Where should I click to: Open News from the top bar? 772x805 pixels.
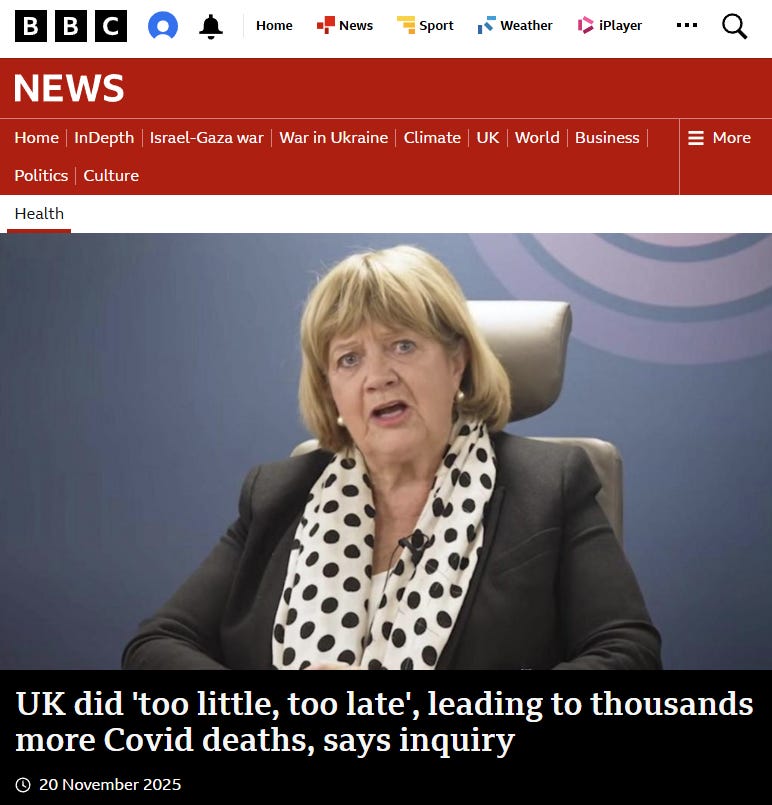pyautogui.click(x=345, y=25)
